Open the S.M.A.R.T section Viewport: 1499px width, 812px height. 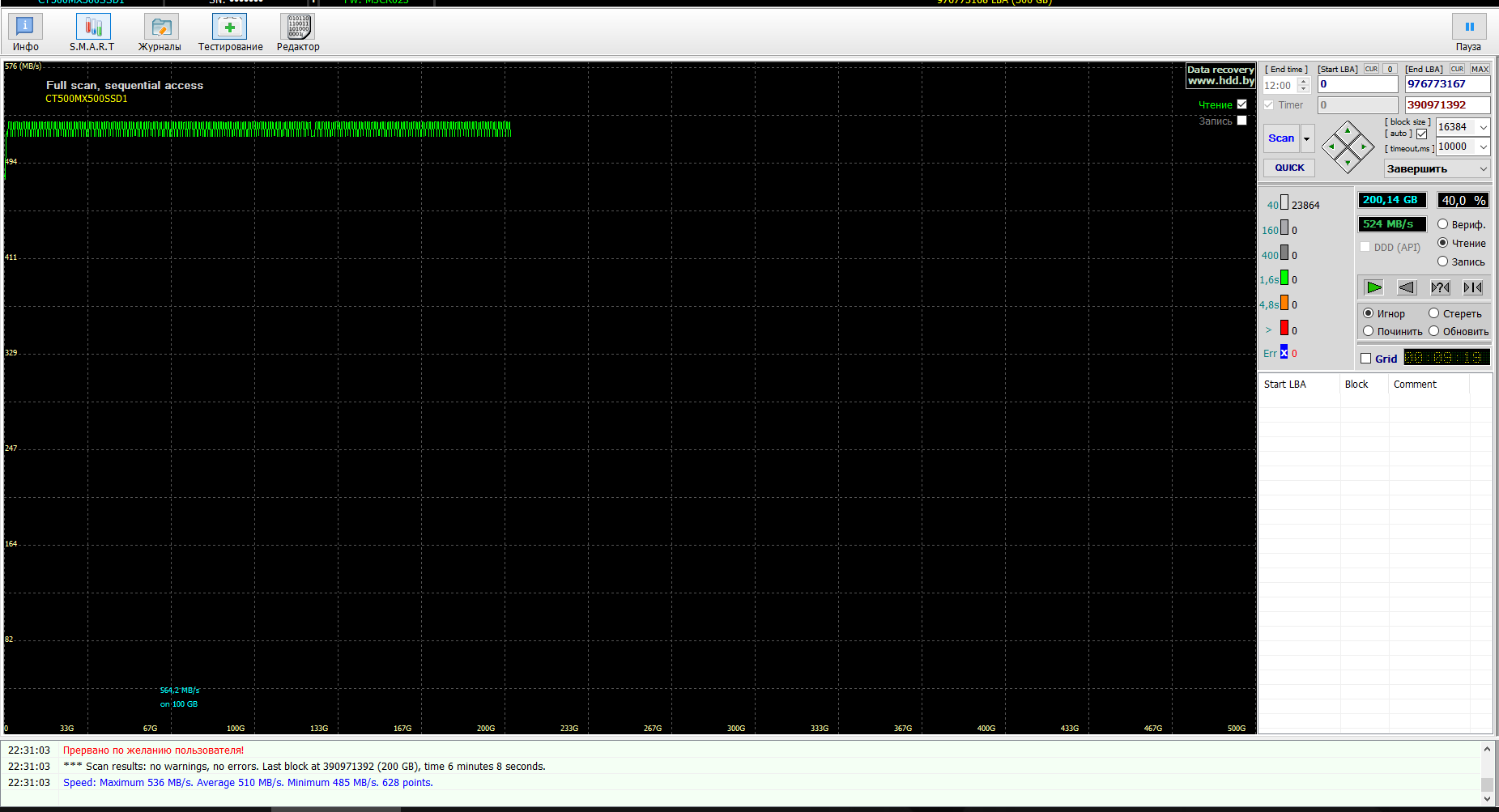pos(92,32)
